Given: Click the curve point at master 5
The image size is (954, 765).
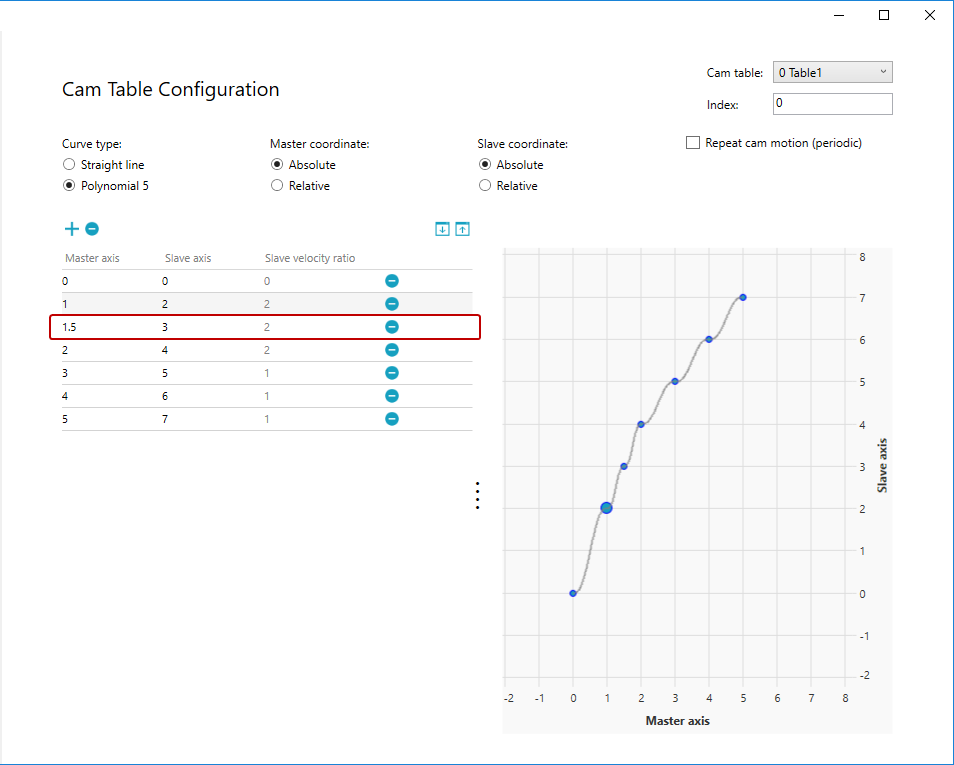Looking at the screenshot, I should pos(743,297).
